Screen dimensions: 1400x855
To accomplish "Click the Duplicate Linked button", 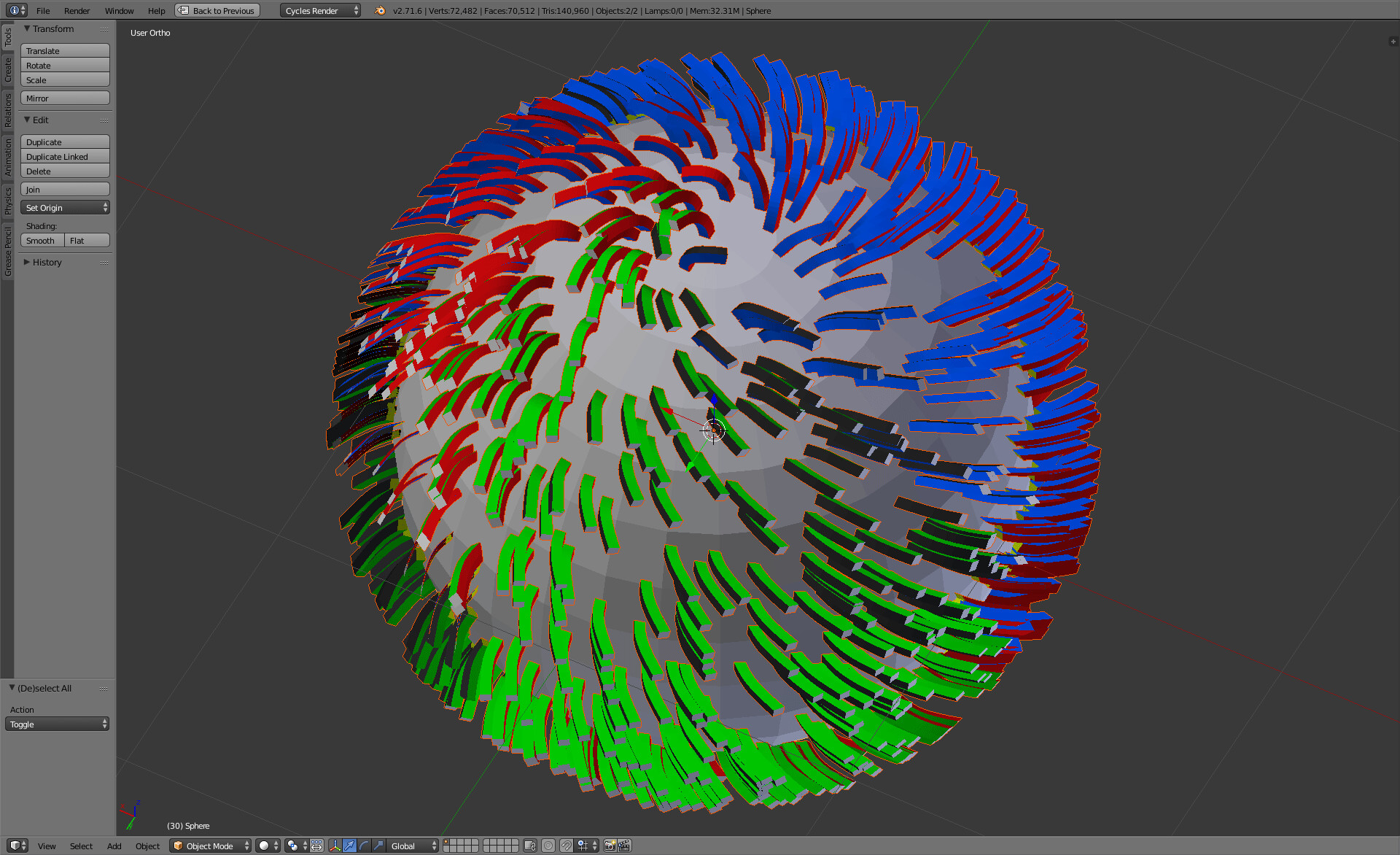I will (65, 156).
